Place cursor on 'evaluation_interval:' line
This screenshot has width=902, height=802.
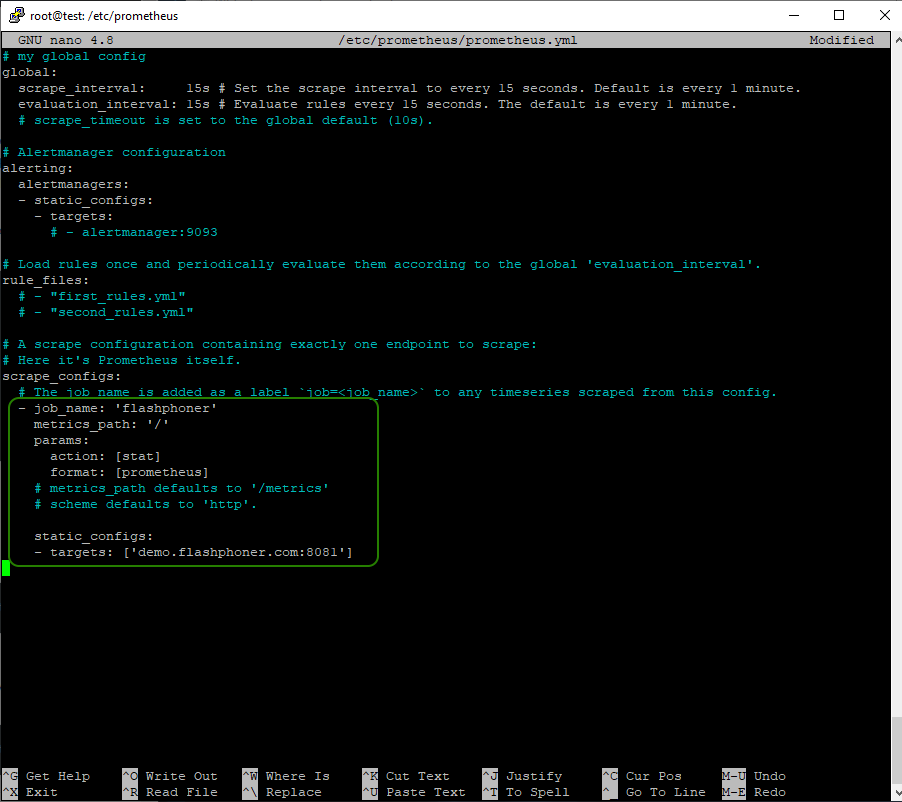[x=377, y=104]
